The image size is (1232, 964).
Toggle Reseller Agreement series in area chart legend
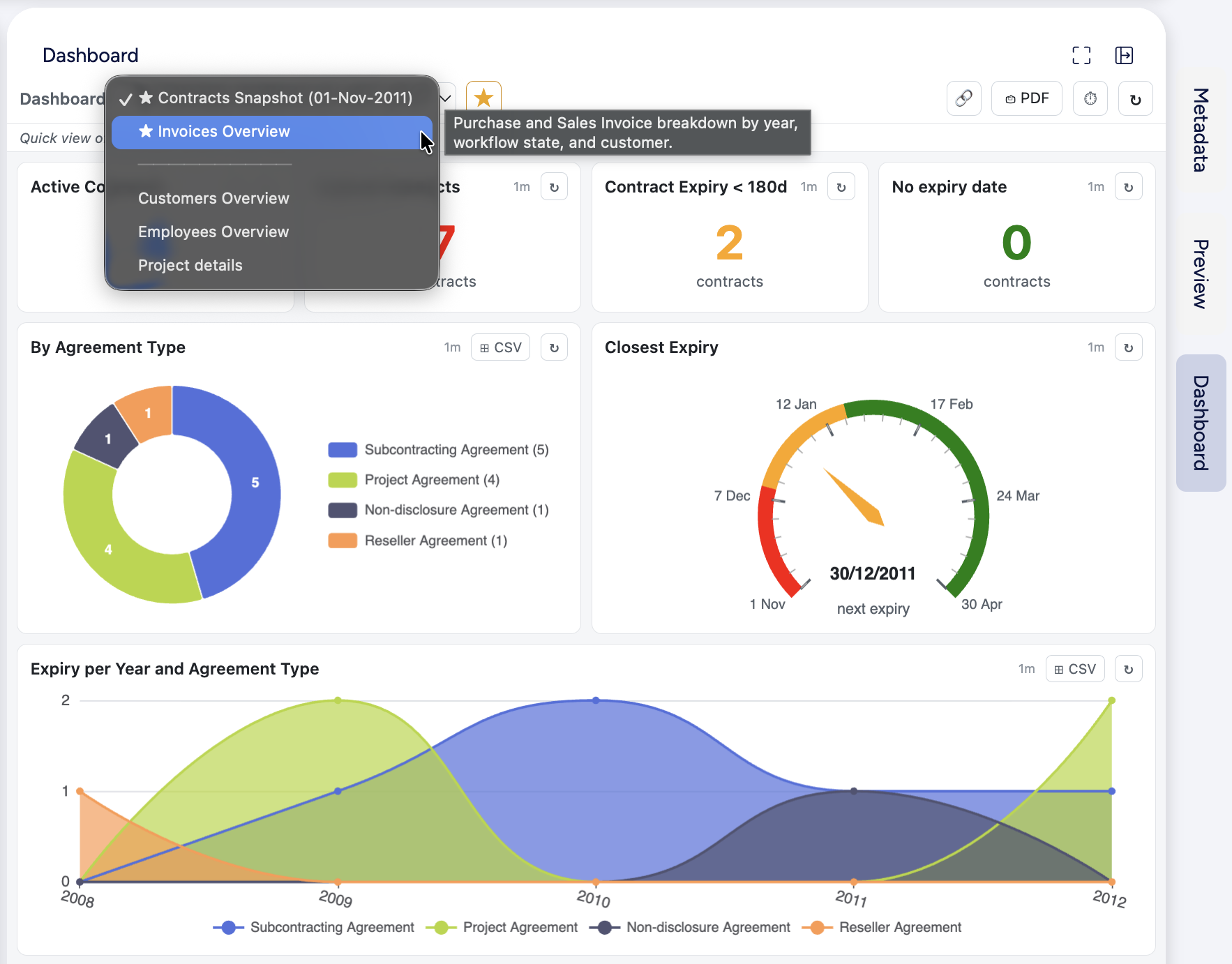882,927
